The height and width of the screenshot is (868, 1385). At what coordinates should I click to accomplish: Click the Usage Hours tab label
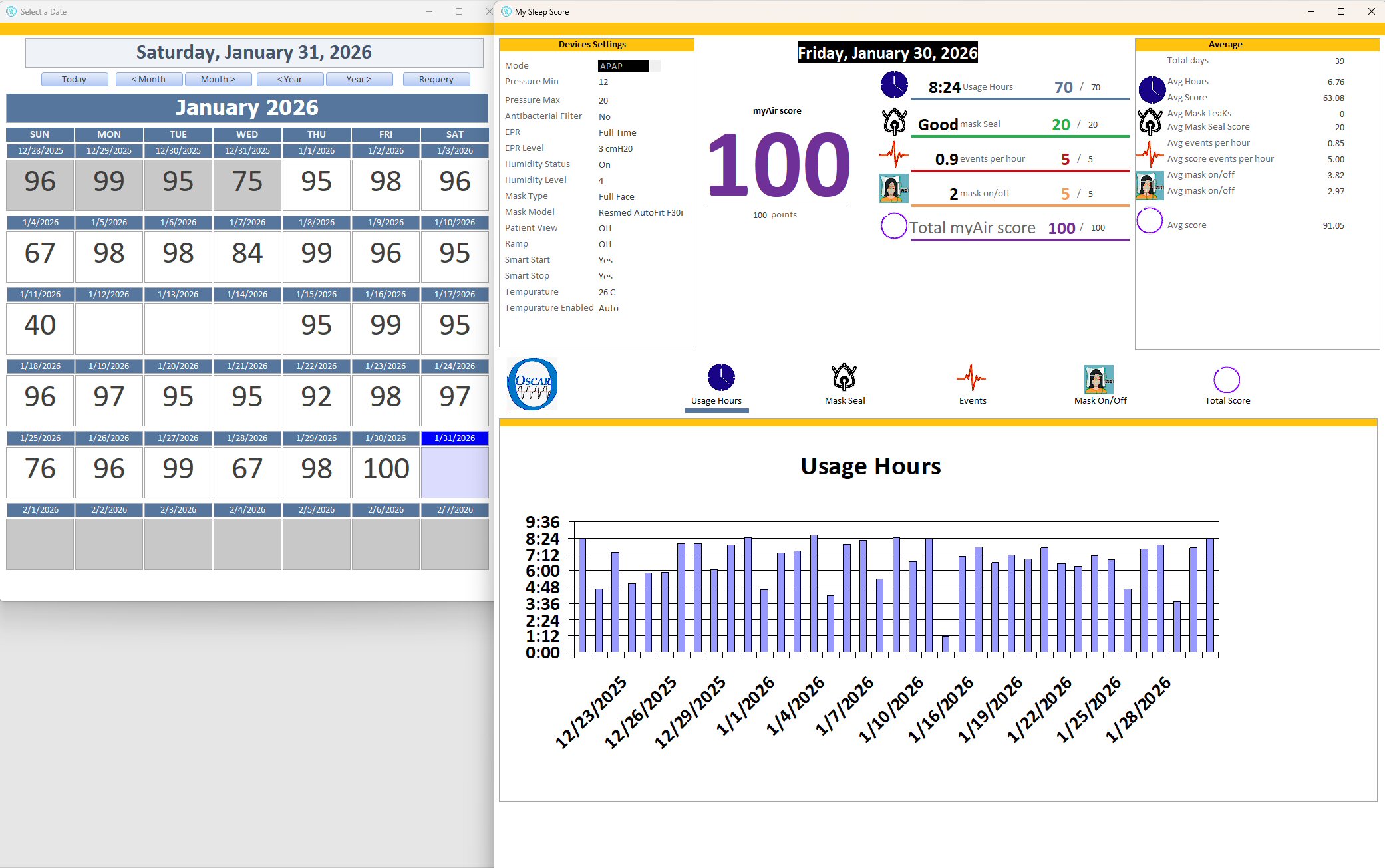click(x=716, y=400)
